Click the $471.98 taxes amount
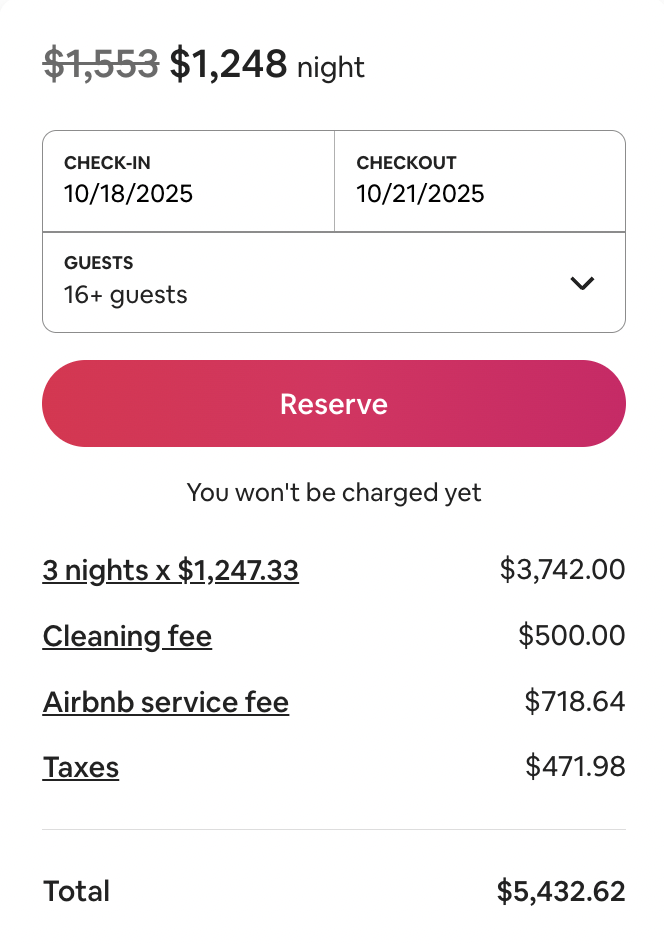 [575, 768]
